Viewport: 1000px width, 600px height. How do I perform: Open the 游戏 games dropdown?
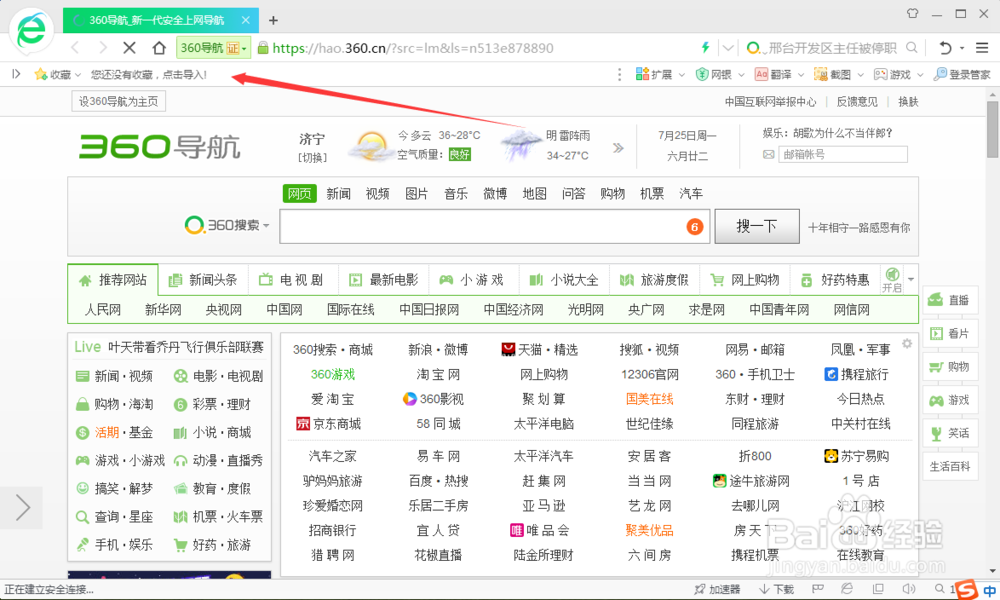pos(899,75)
